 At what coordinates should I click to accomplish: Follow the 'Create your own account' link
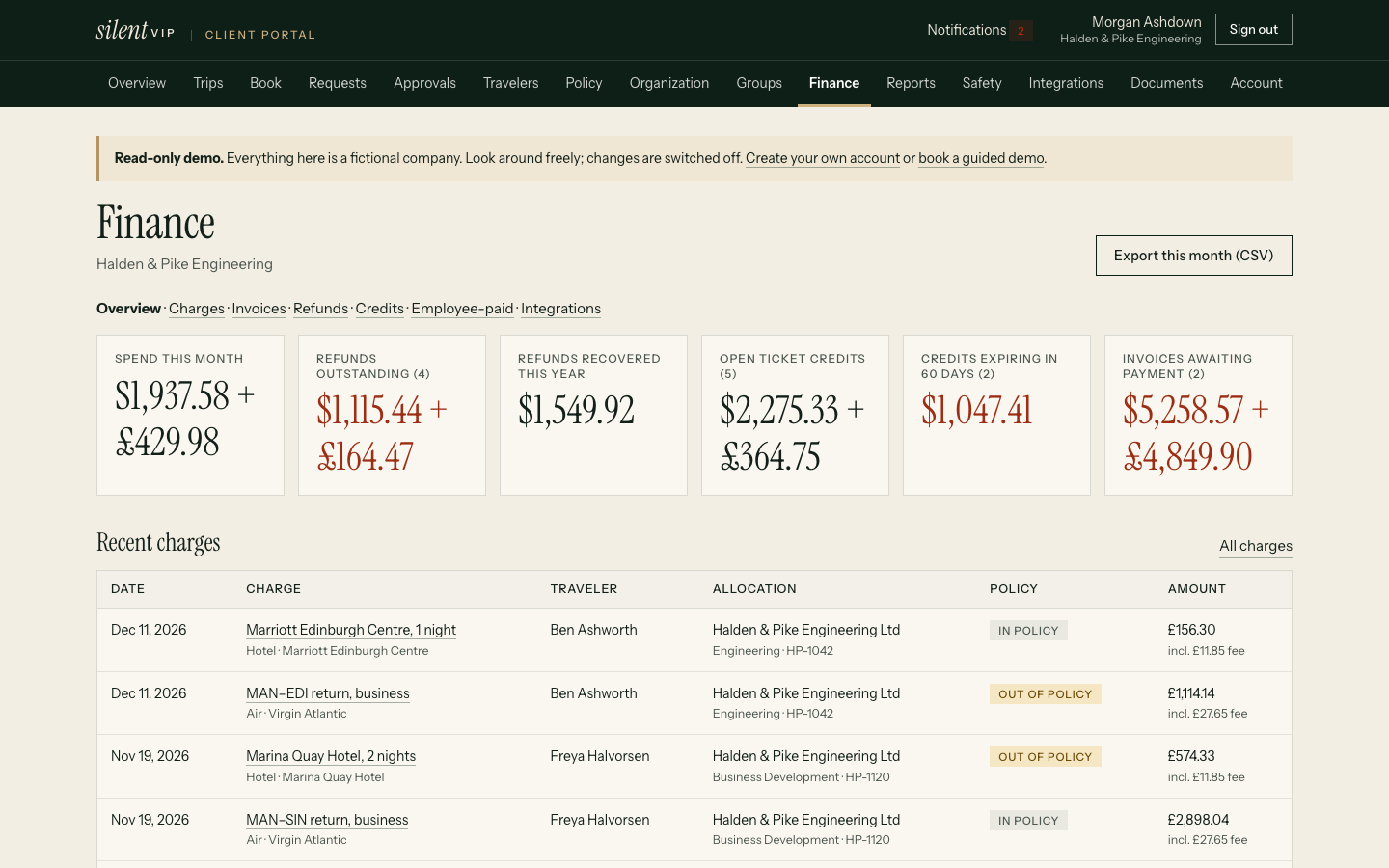point(823,158)
